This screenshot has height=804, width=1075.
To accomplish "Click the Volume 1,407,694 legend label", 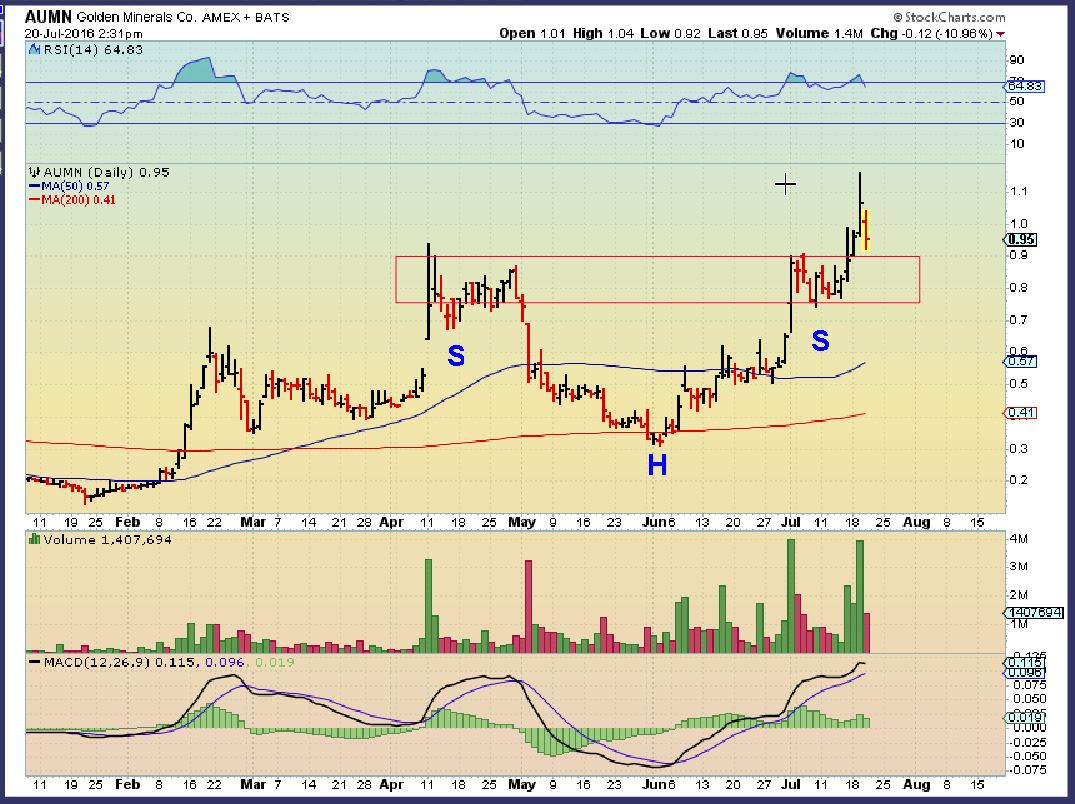I will [107, 539].
